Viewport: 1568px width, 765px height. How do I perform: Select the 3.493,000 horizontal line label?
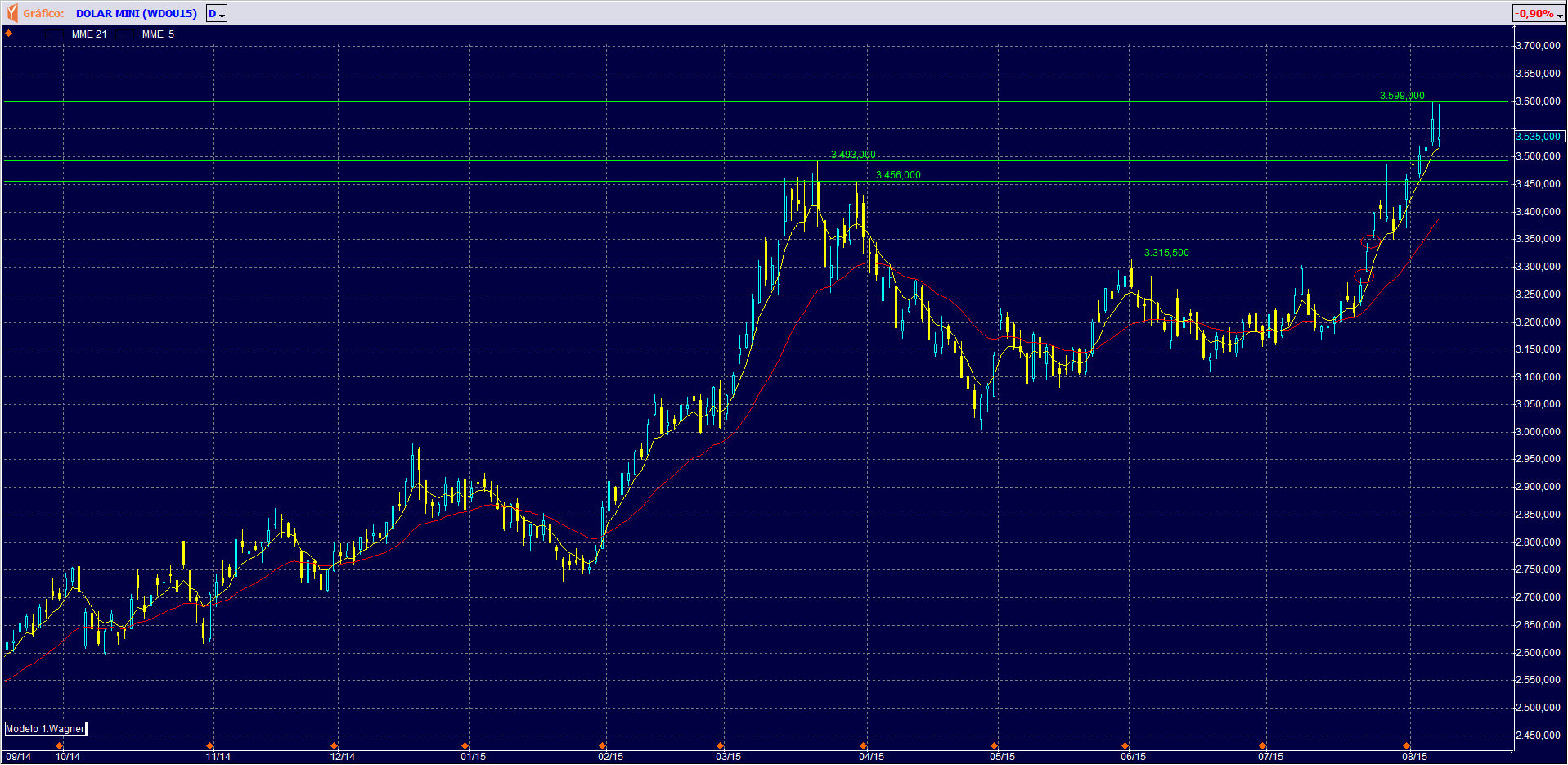coord(853,155)
